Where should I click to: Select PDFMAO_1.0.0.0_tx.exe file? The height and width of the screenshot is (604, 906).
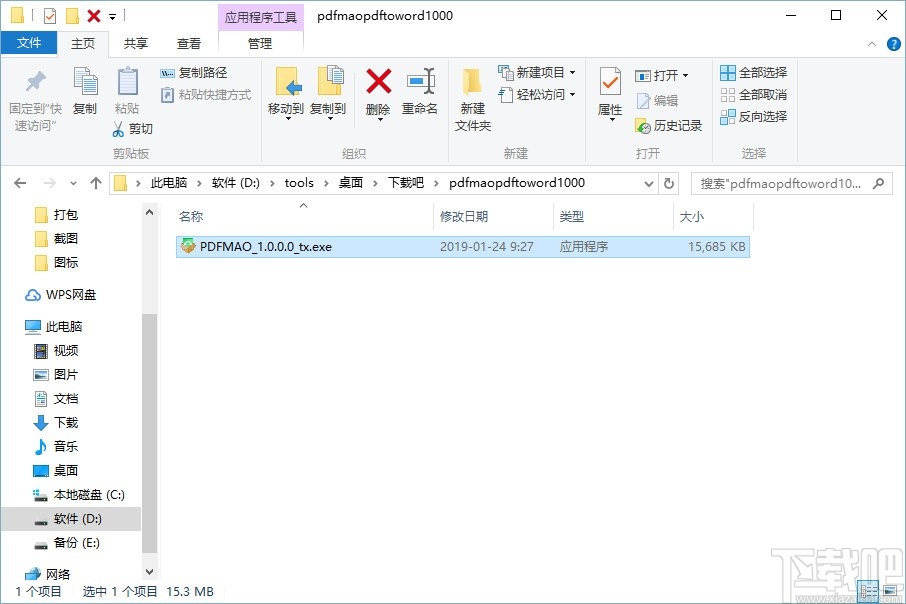462,247
